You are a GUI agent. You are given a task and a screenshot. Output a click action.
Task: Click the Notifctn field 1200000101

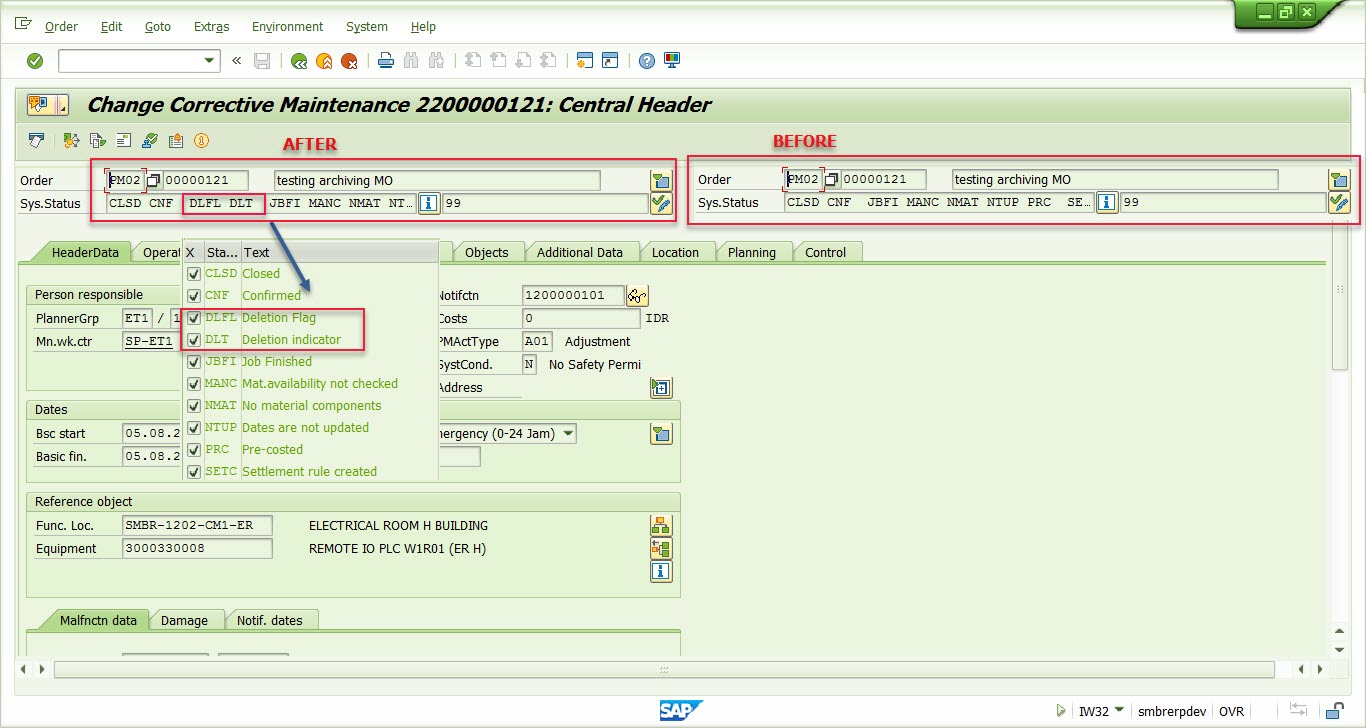click(x=573, y=295)
